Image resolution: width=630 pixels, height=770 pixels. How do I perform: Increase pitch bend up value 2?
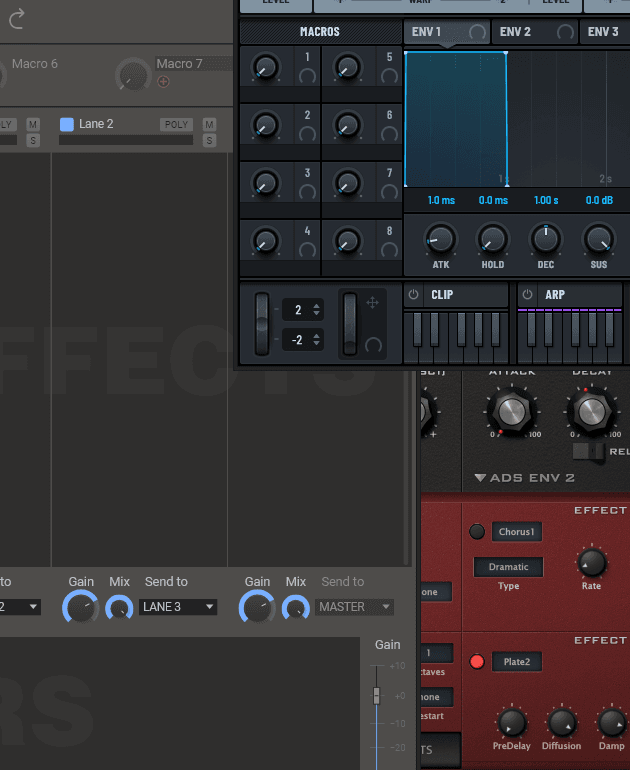point(316,306)
